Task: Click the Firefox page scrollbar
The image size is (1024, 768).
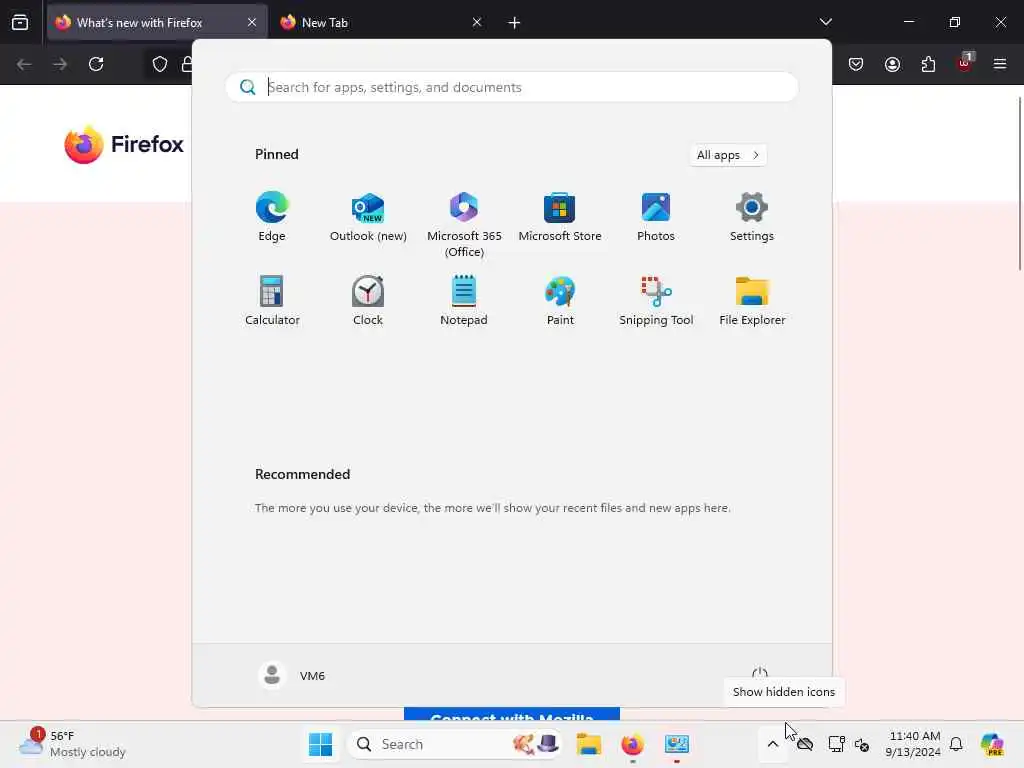Action: [1019, 183]
